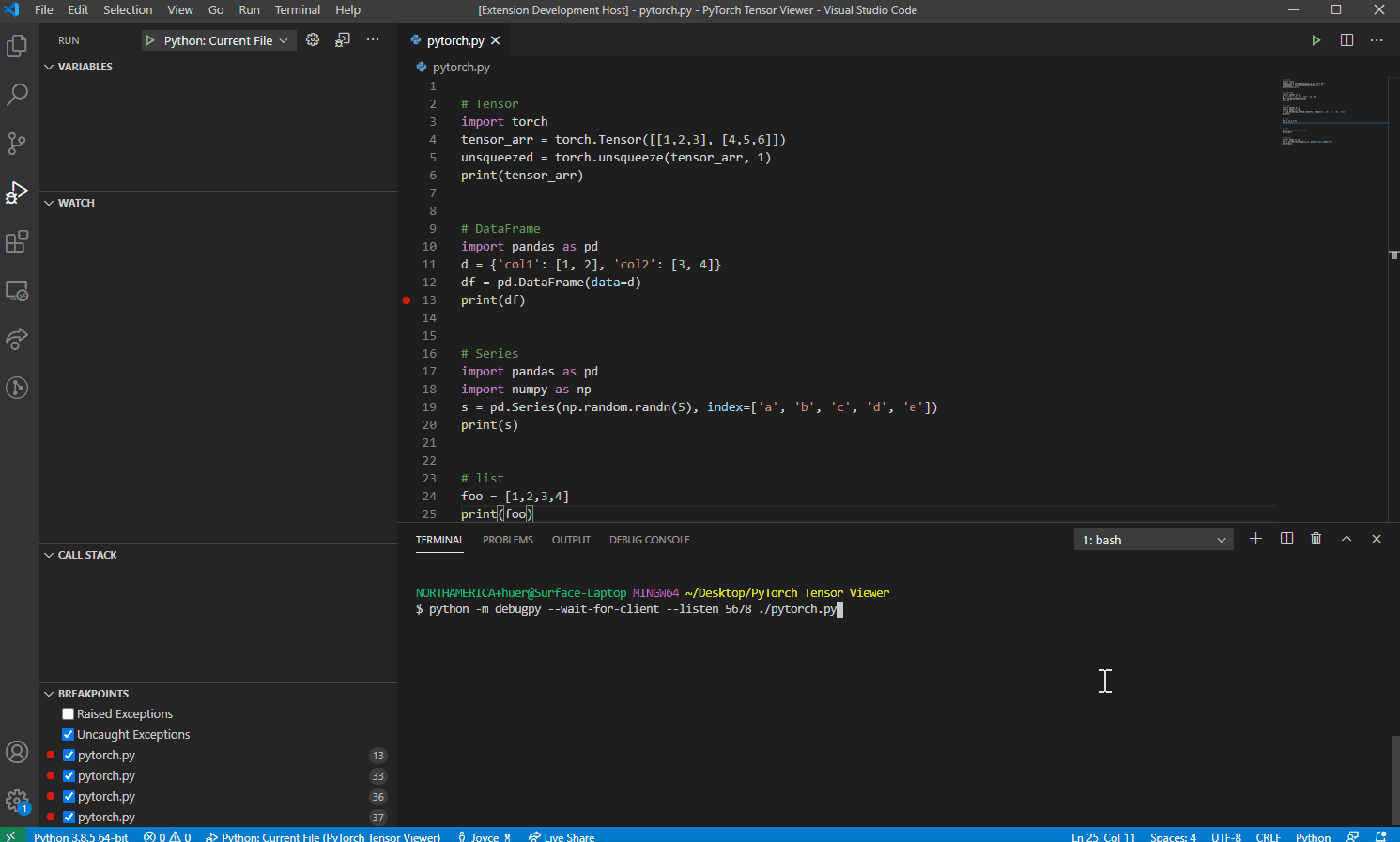Click errors and warnings count in status bar
Image resolution: width=1400 pixels, height=842 pixels.
[167, 835]
